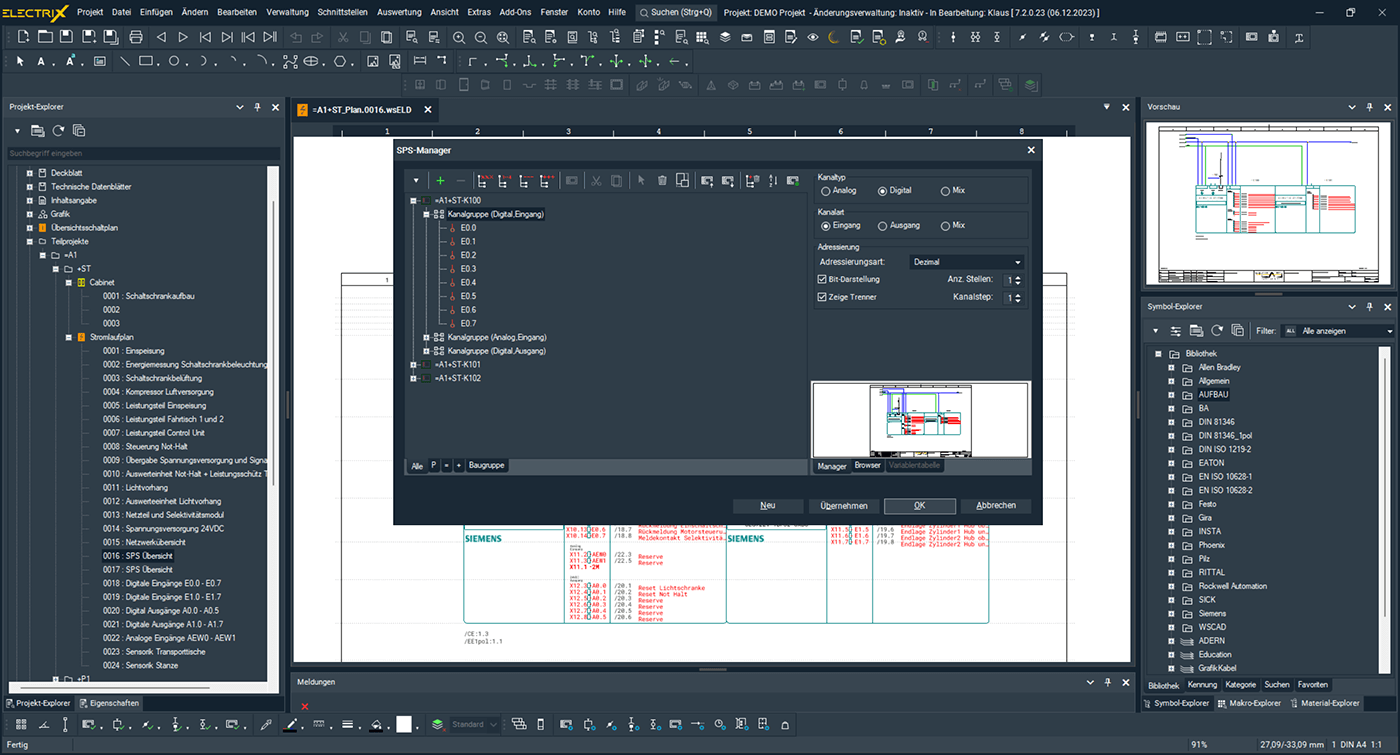
Task: Click the Suchbegriff eingeben search field
Action: (143, 154)
